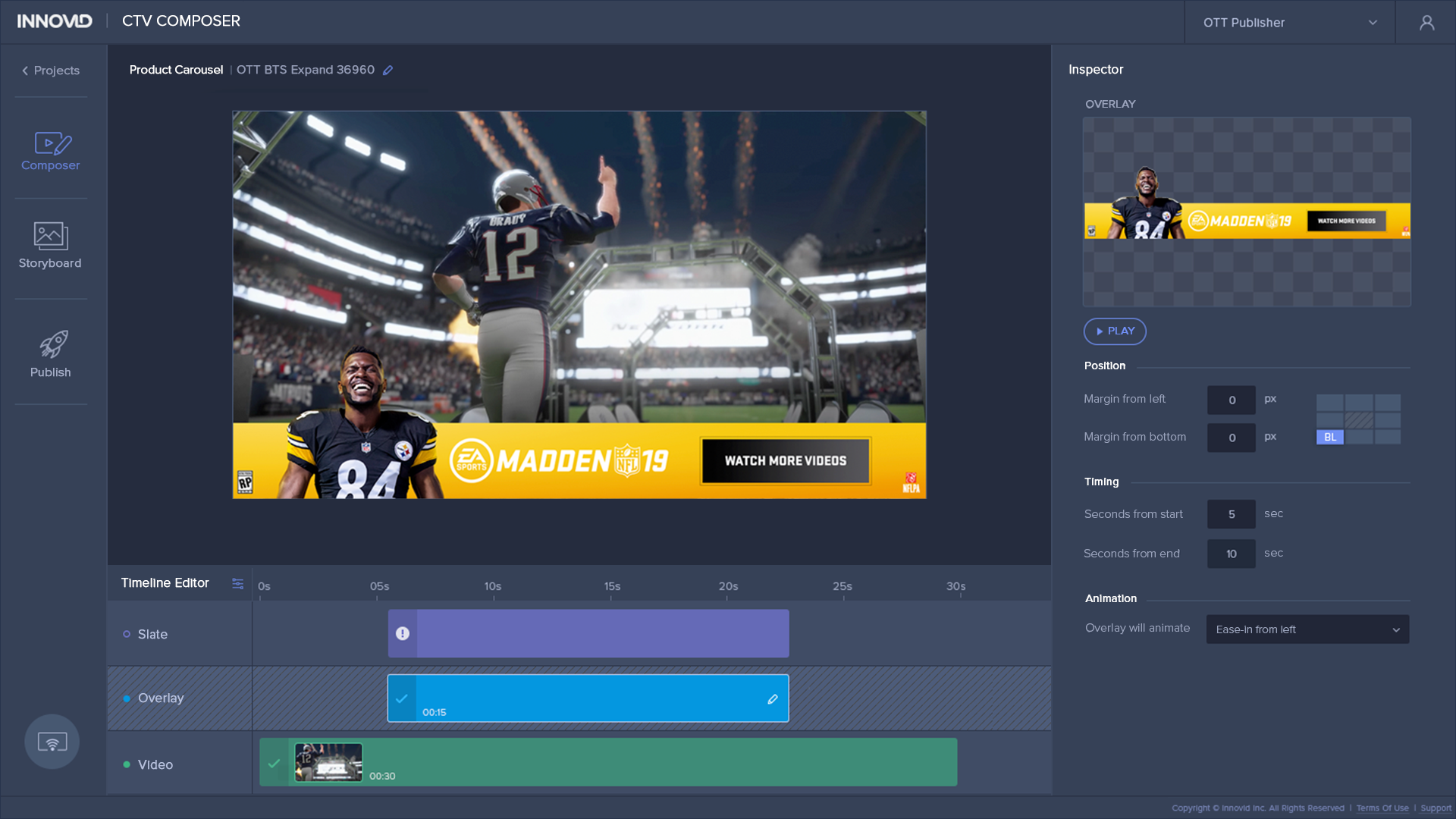Open the Overlay will animate dropdown

1307,629
